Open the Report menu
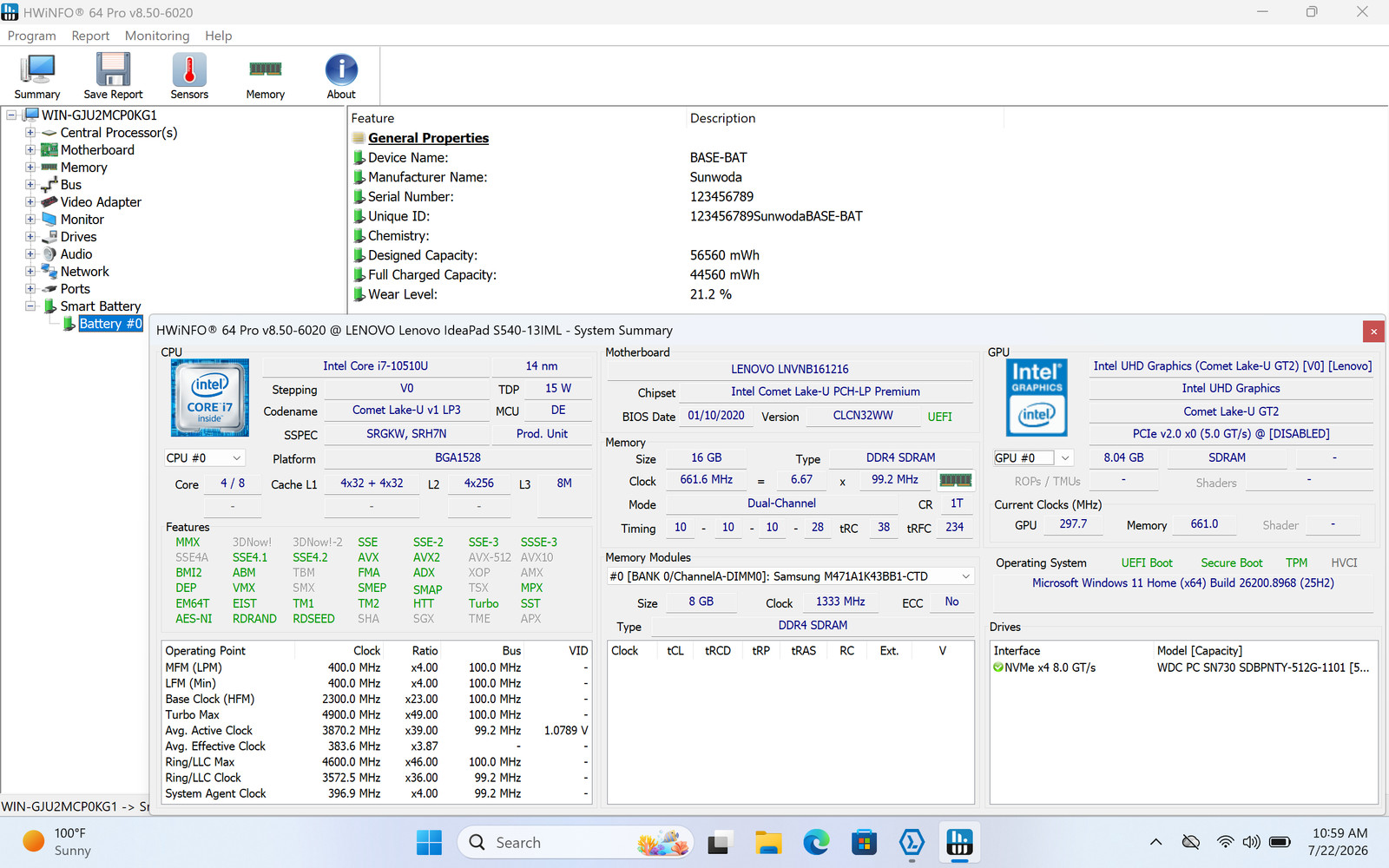This screenshot has width=1389, height=868. (x=90, y=36)
